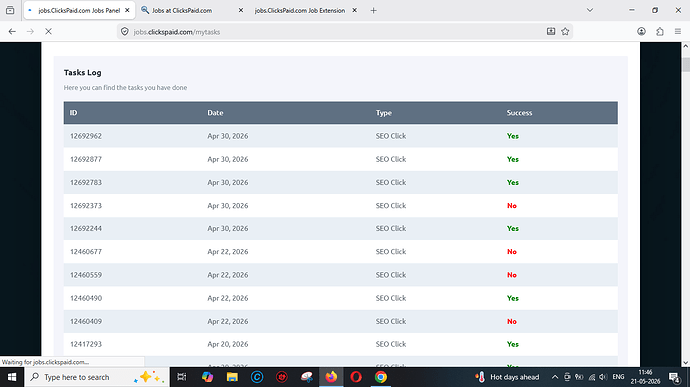Click the Windows taskbar search box

coord(96,377)
